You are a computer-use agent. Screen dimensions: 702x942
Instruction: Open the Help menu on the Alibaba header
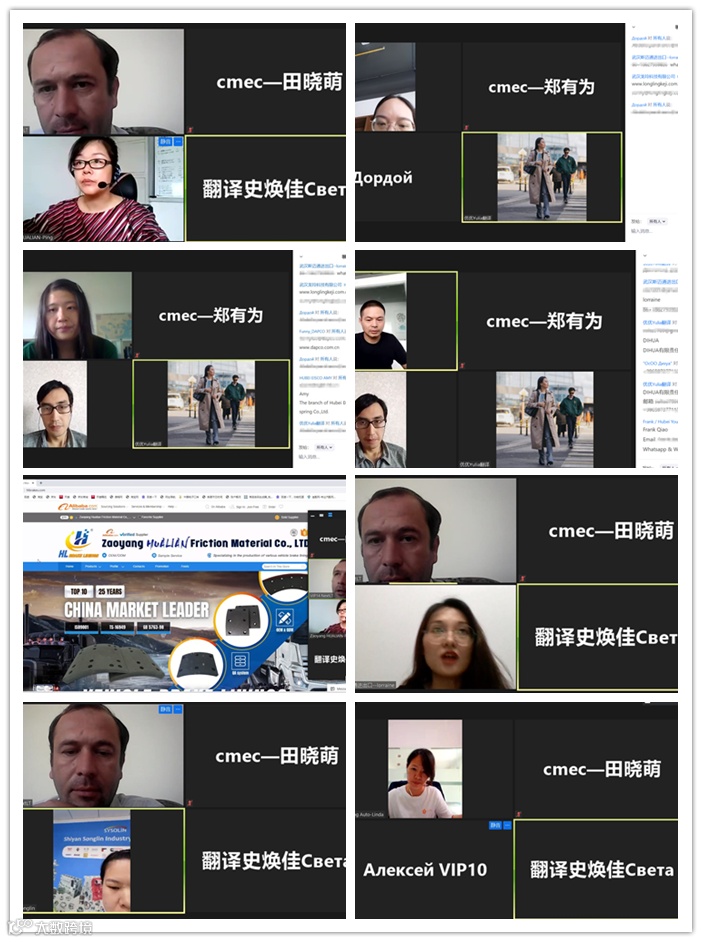[x=171, y=506]
